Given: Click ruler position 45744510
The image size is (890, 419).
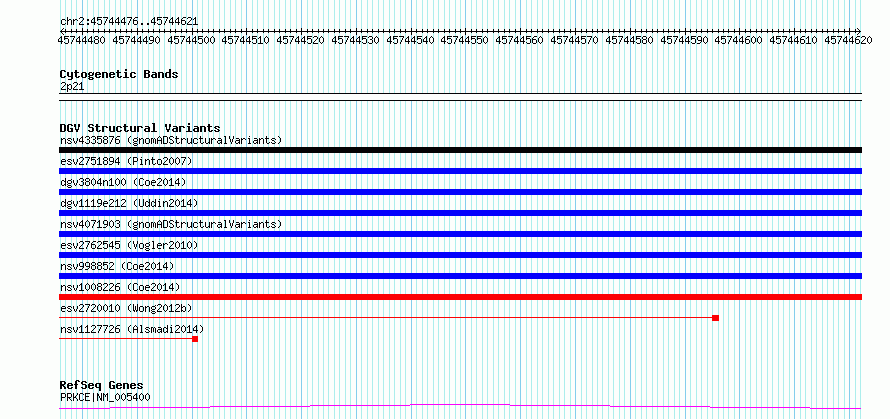Looking at the screenshot, I should click(246, 40).
